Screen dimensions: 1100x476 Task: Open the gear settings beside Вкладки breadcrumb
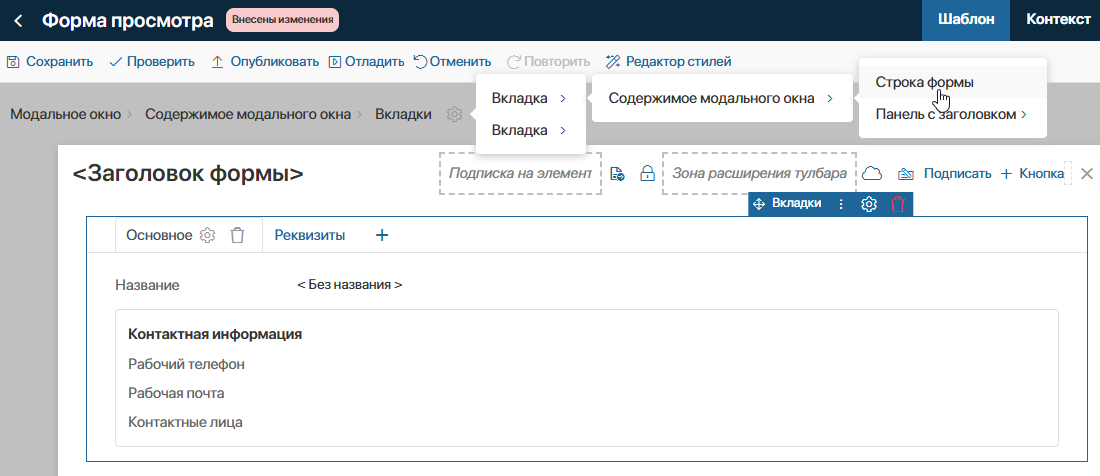[454, 114]
